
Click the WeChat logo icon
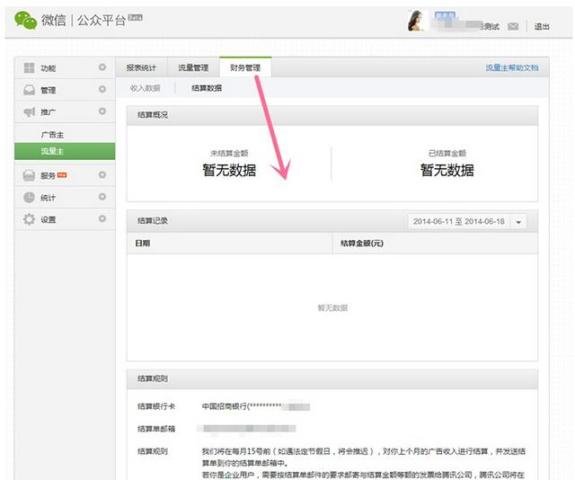pyautogui.click(x=25, y=20)
